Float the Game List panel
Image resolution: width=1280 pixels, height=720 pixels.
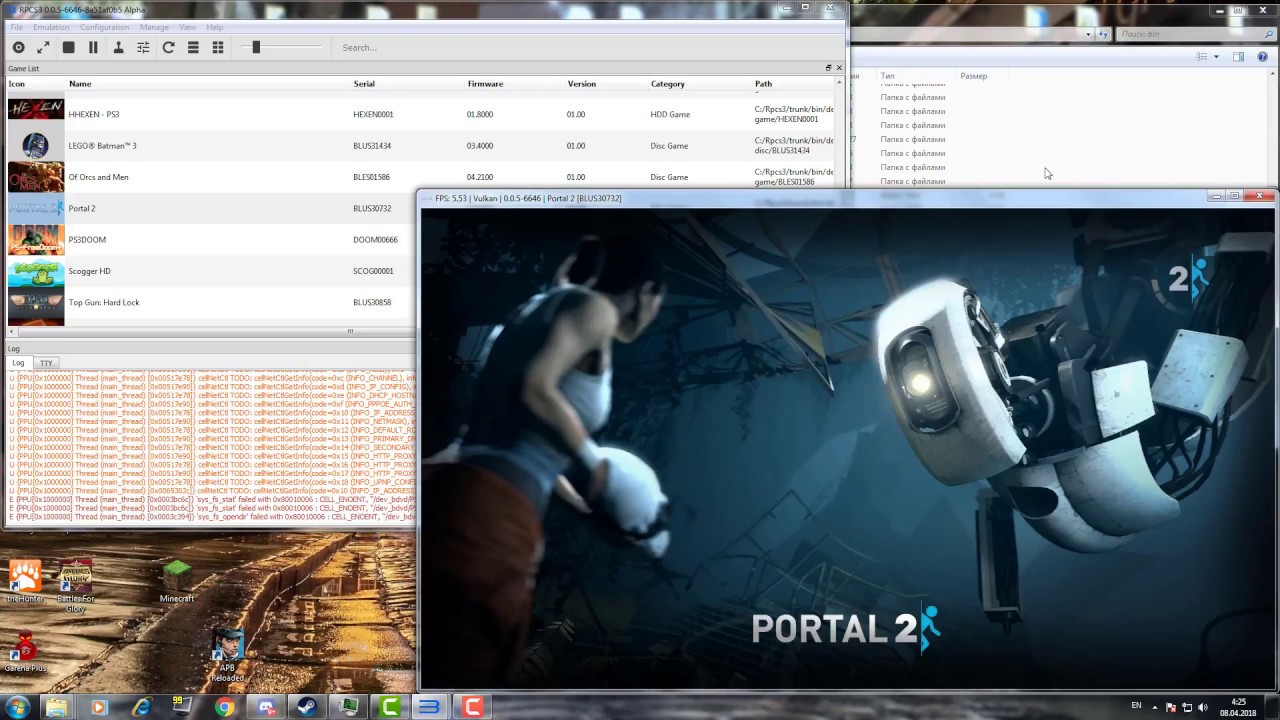tap(828, 68)
